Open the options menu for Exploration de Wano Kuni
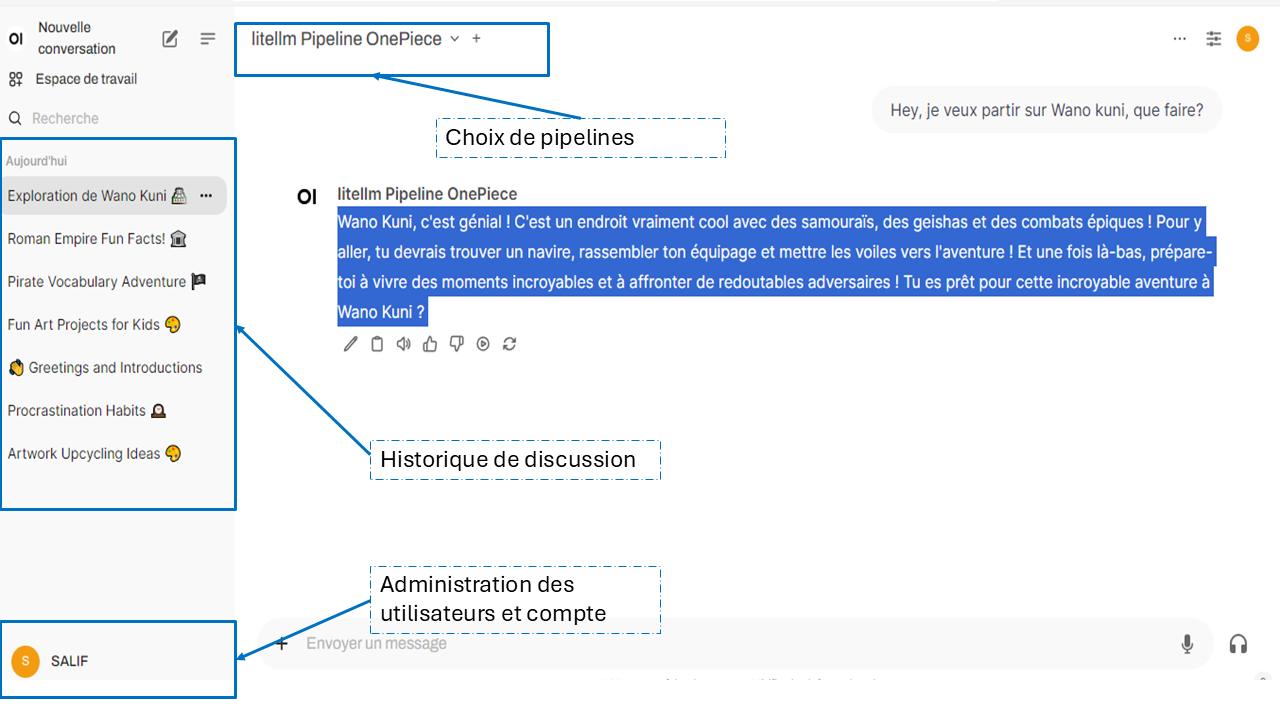This screenshot has height=720, width=1280. [206, 196]
